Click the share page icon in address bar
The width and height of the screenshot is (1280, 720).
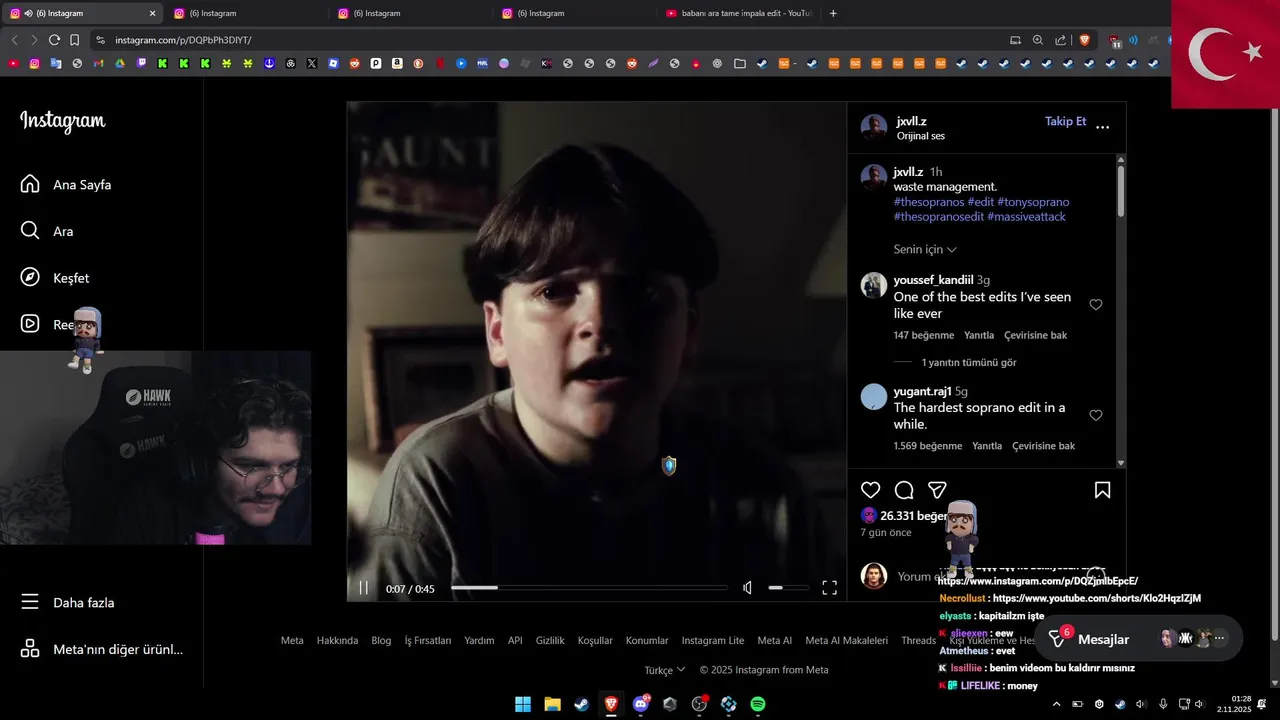1060,40
